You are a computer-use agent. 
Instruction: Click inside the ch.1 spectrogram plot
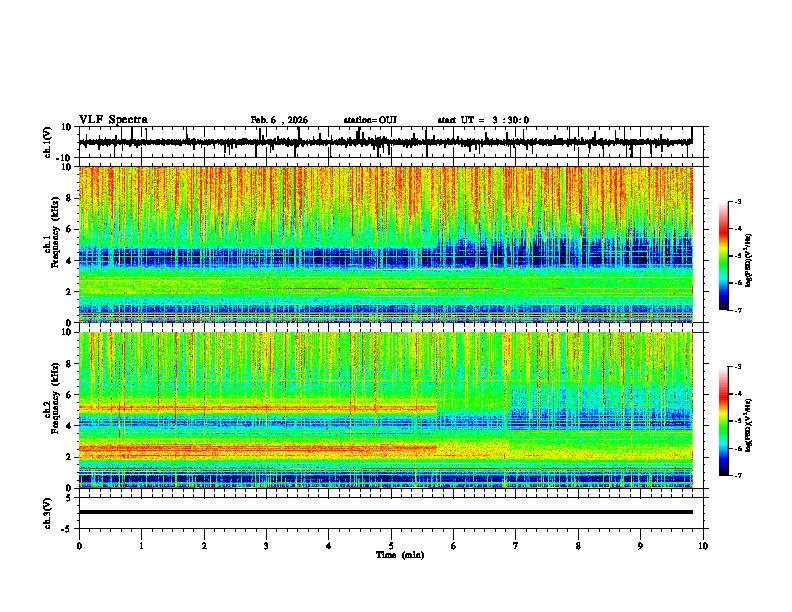tap(385, 244)
